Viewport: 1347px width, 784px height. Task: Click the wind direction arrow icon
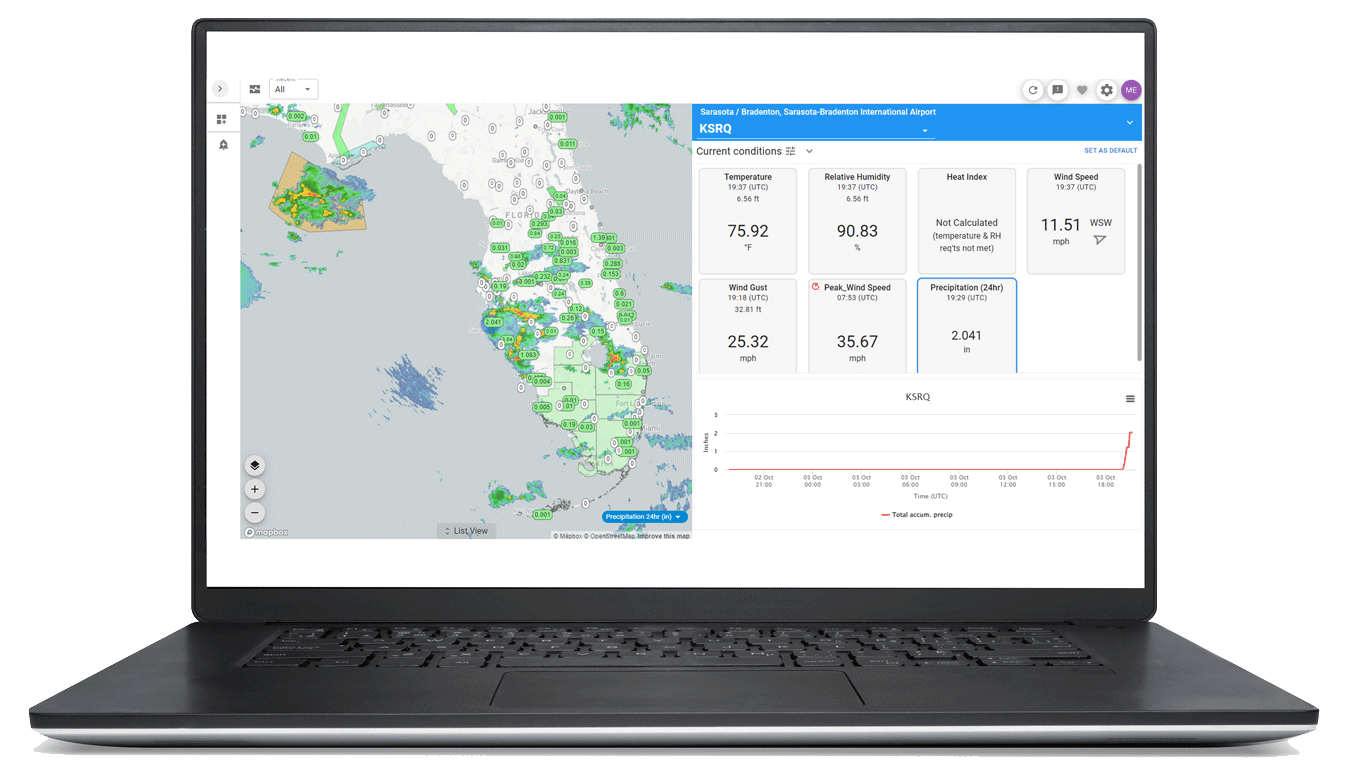click(x=1100, y=240)
